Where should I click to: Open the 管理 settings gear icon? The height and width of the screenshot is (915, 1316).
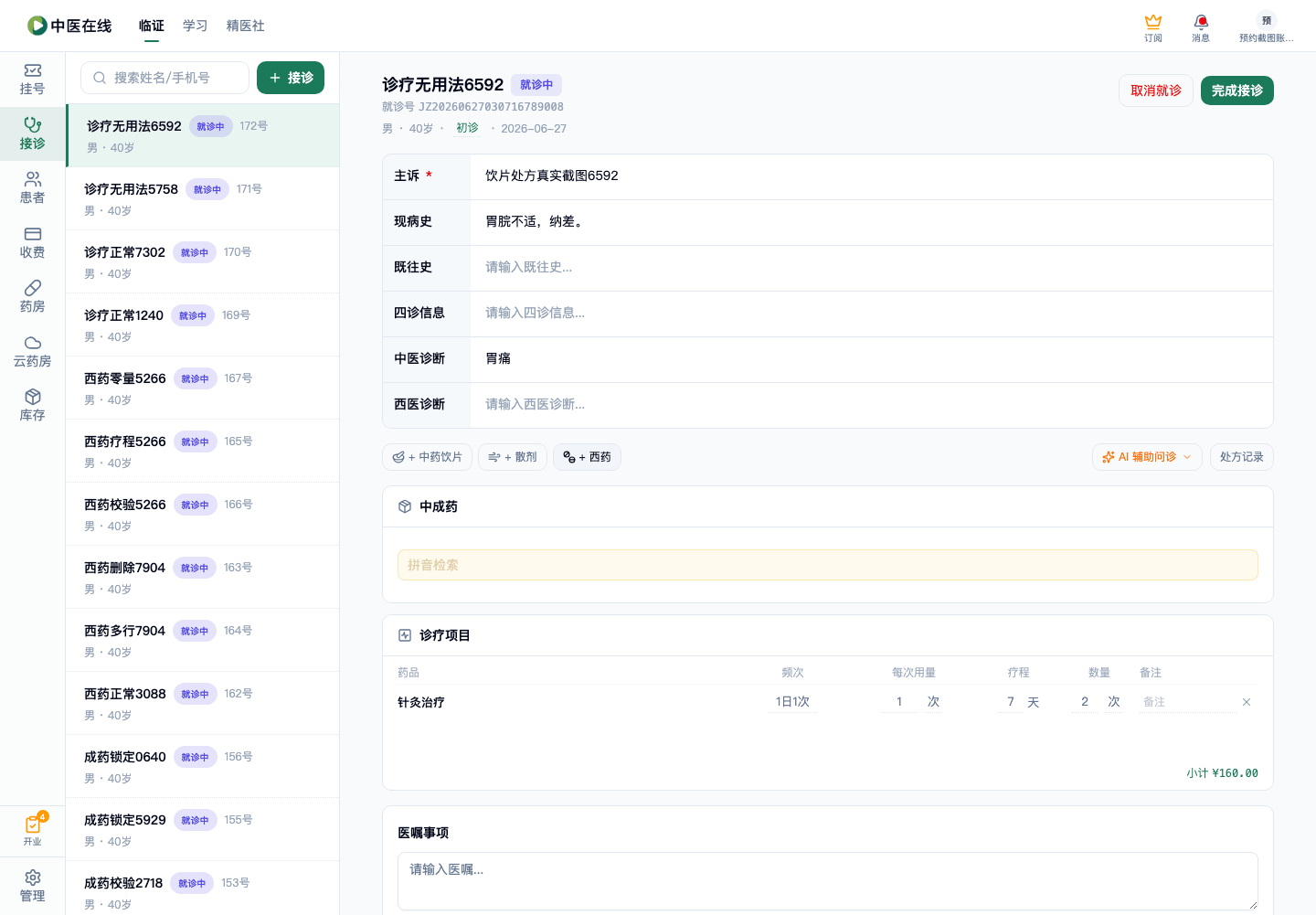[32, 886]
